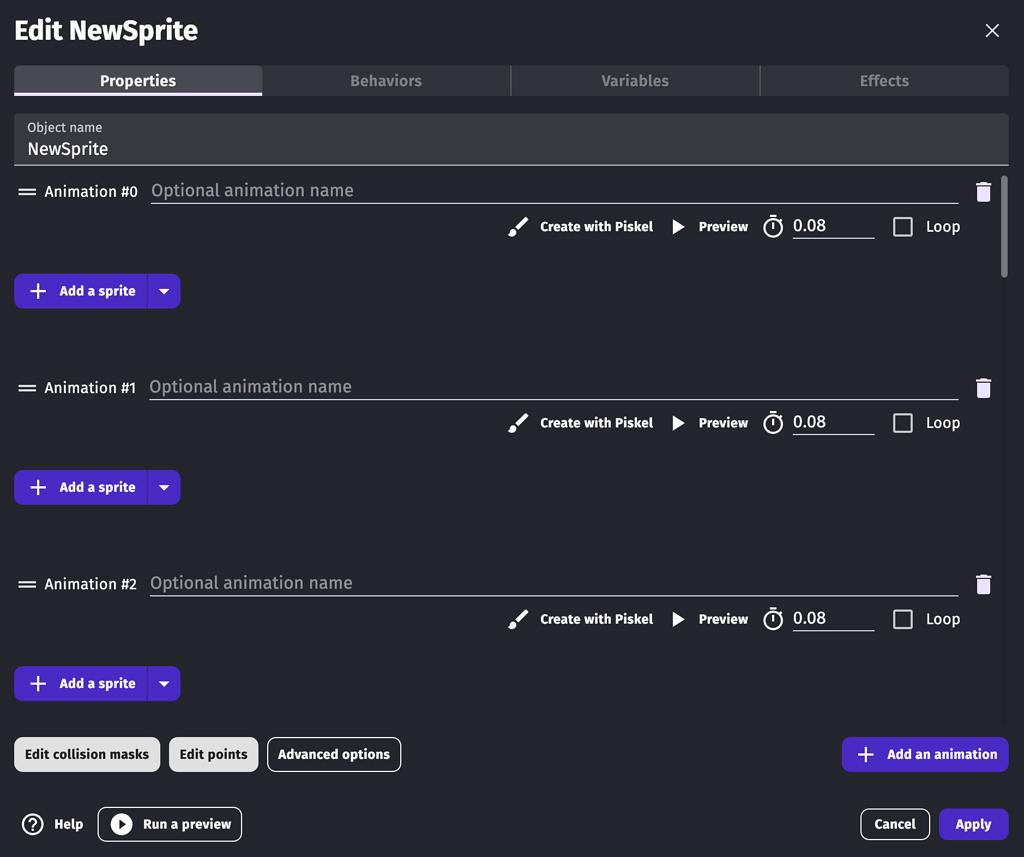Apply changes to NewSprite
The height and width of the screenshot is (857, 1024).
973,824
